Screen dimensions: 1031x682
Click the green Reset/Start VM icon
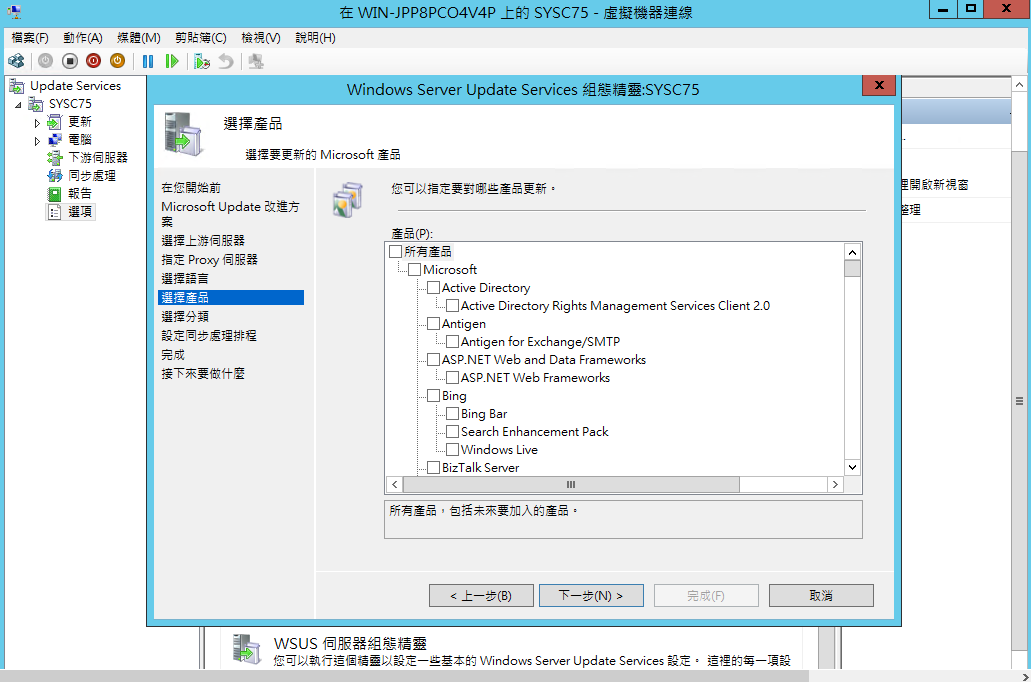[172, 61]
